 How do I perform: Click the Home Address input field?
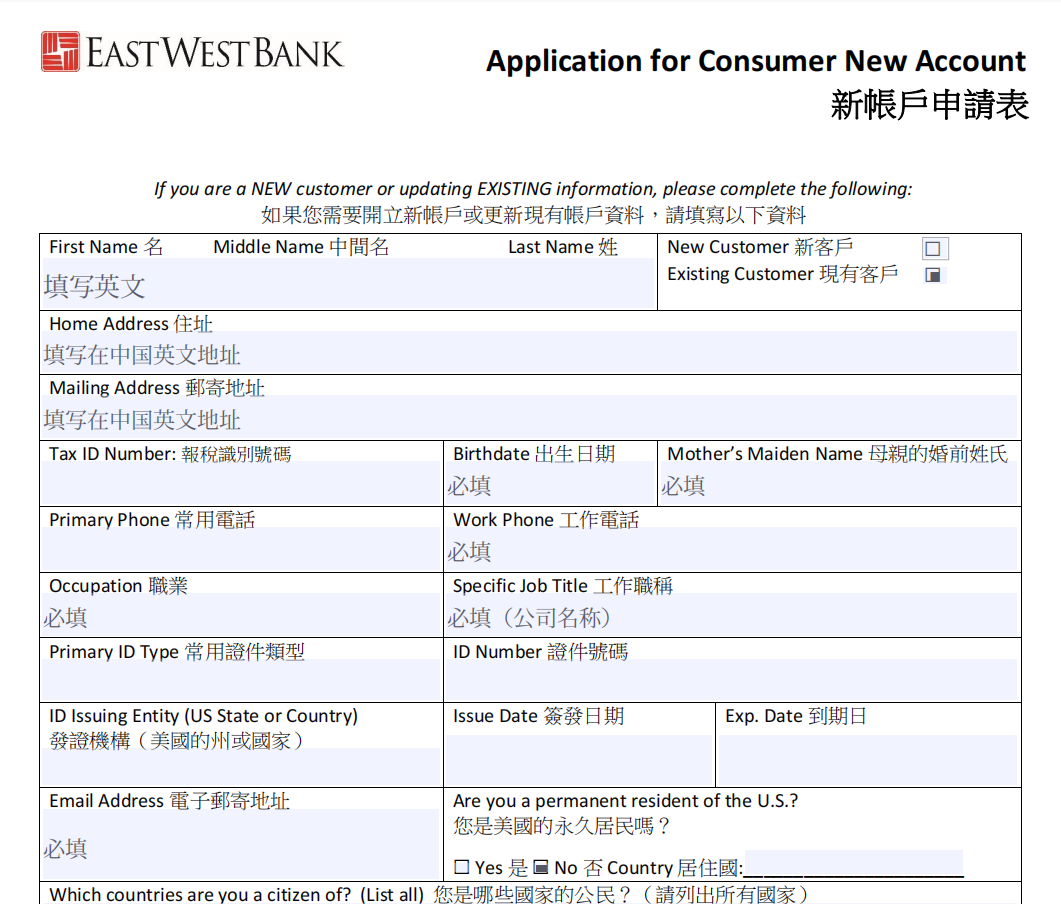coord(530,352)
